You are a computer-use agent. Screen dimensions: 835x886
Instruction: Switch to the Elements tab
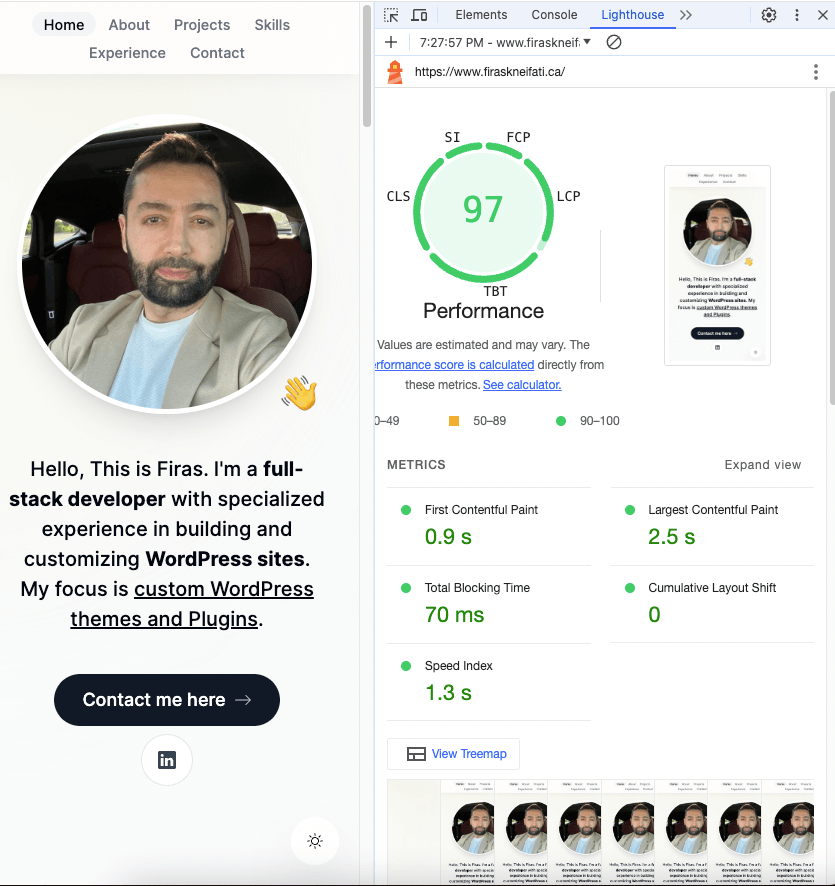[x=481, y=15]
